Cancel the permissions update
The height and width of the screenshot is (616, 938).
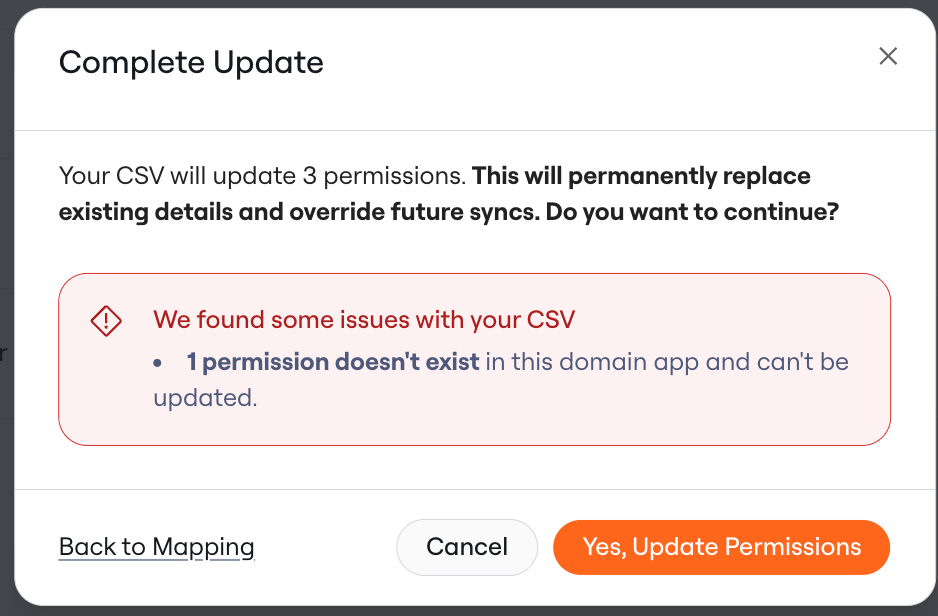coord(467,547)
